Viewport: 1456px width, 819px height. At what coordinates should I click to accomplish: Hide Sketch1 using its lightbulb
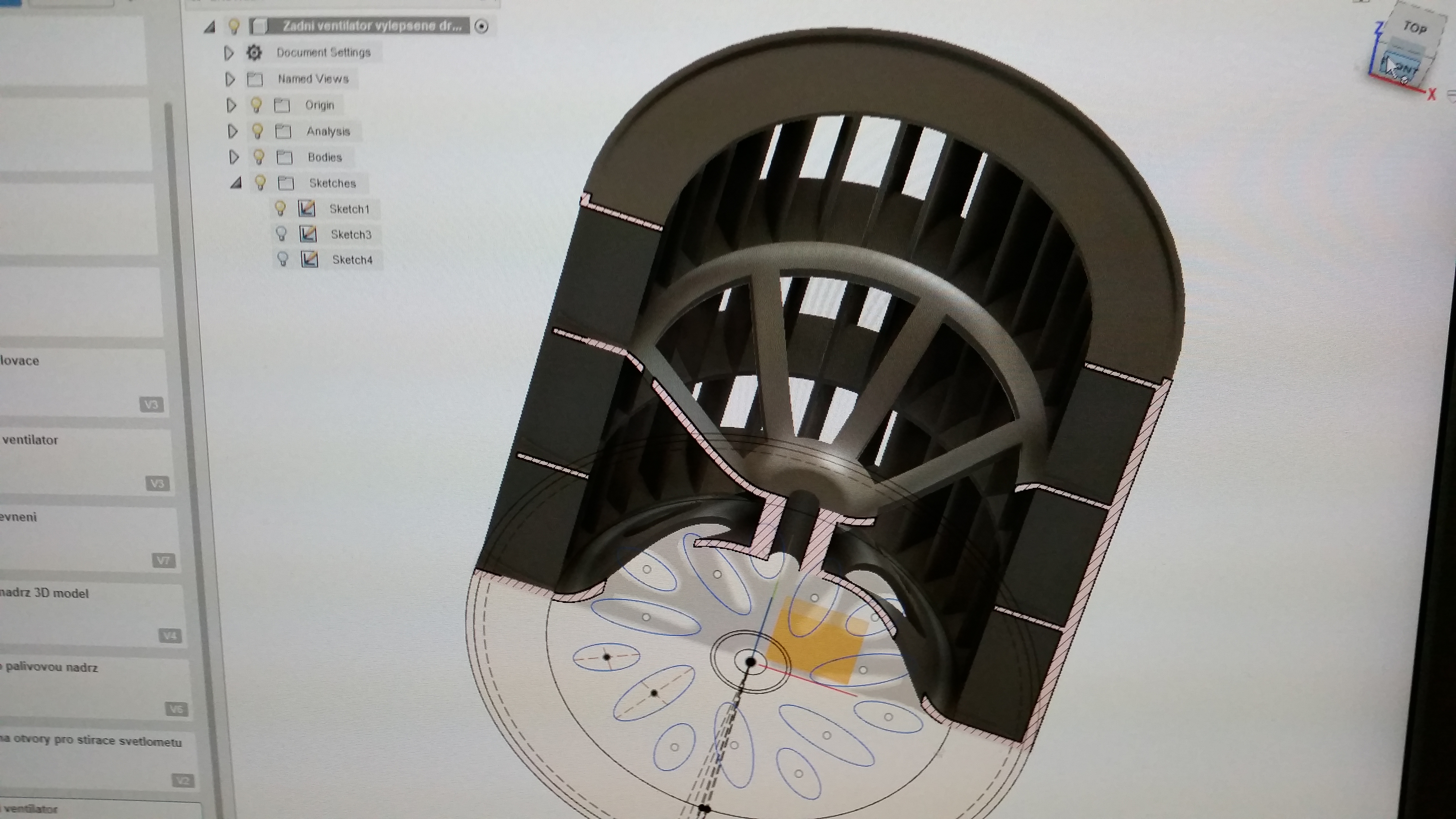pyautogui.click(x=280, y=209)
